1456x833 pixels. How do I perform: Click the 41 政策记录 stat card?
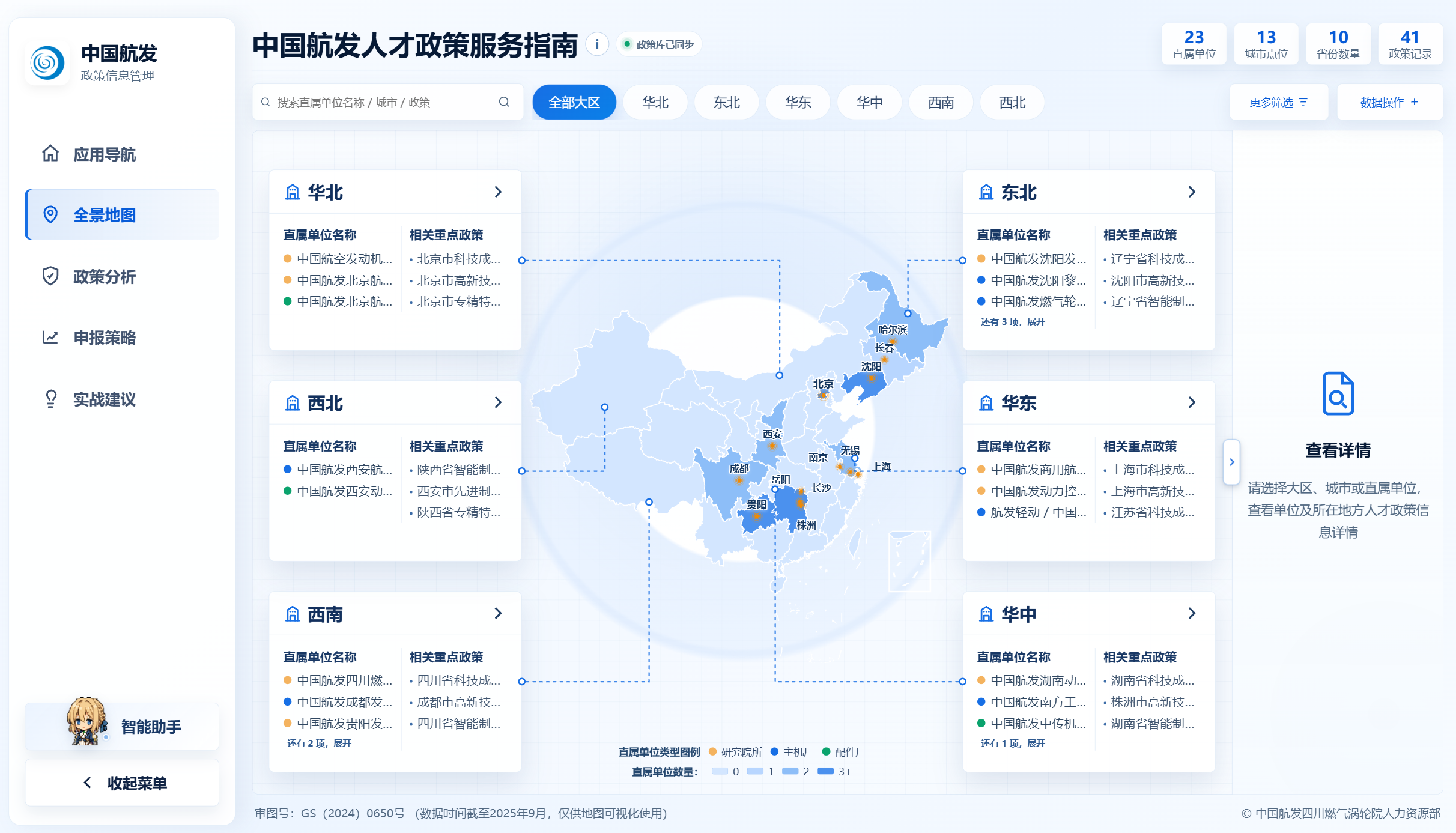tap(1410, 44)
